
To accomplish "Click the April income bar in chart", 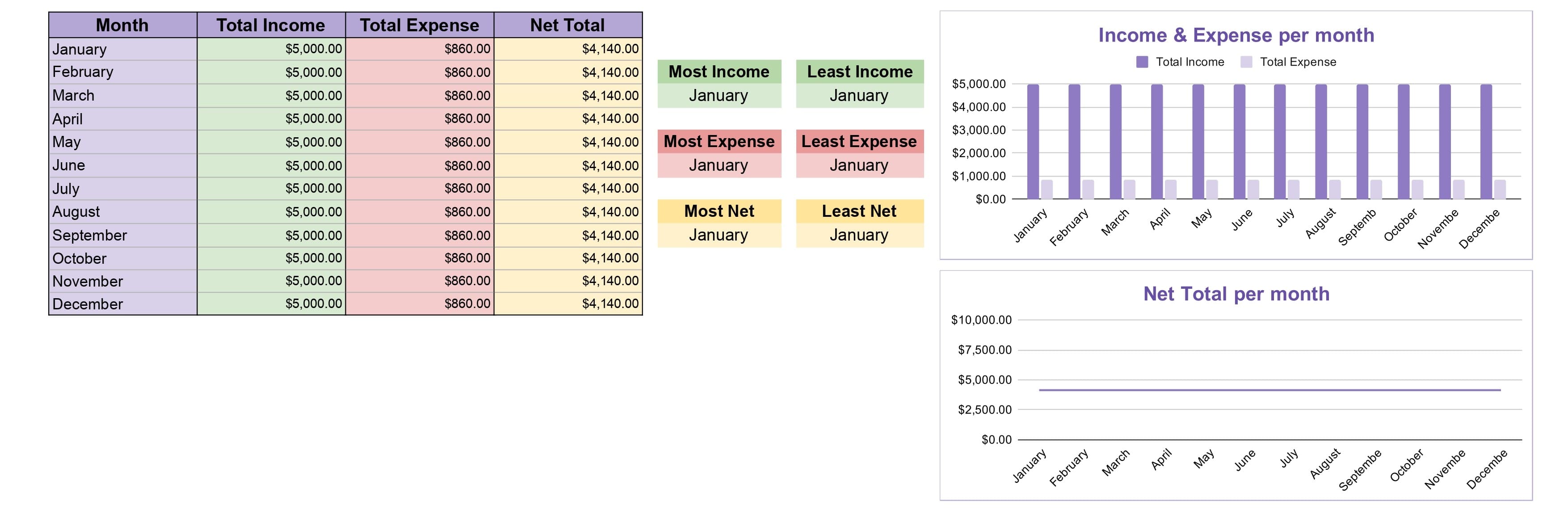I will 1156,141.
